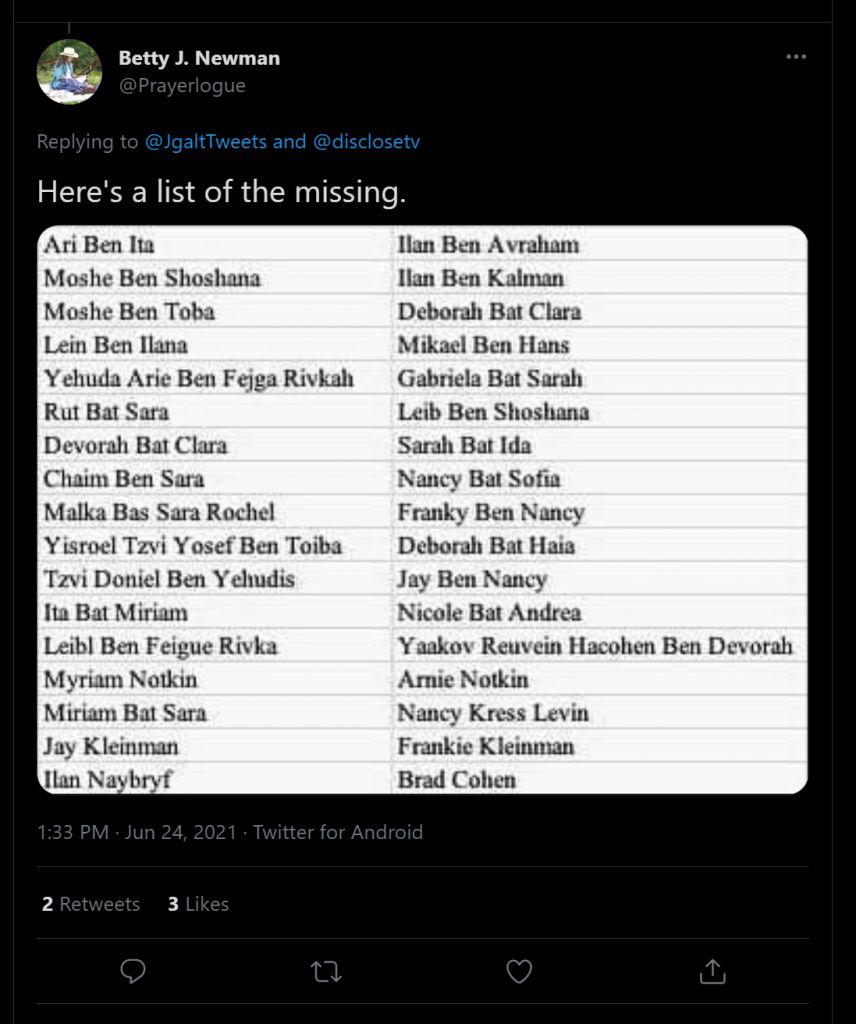Retweet this post using the retweet icon
The height and width of the screenshot is (1024, 856).
(326, 972)
